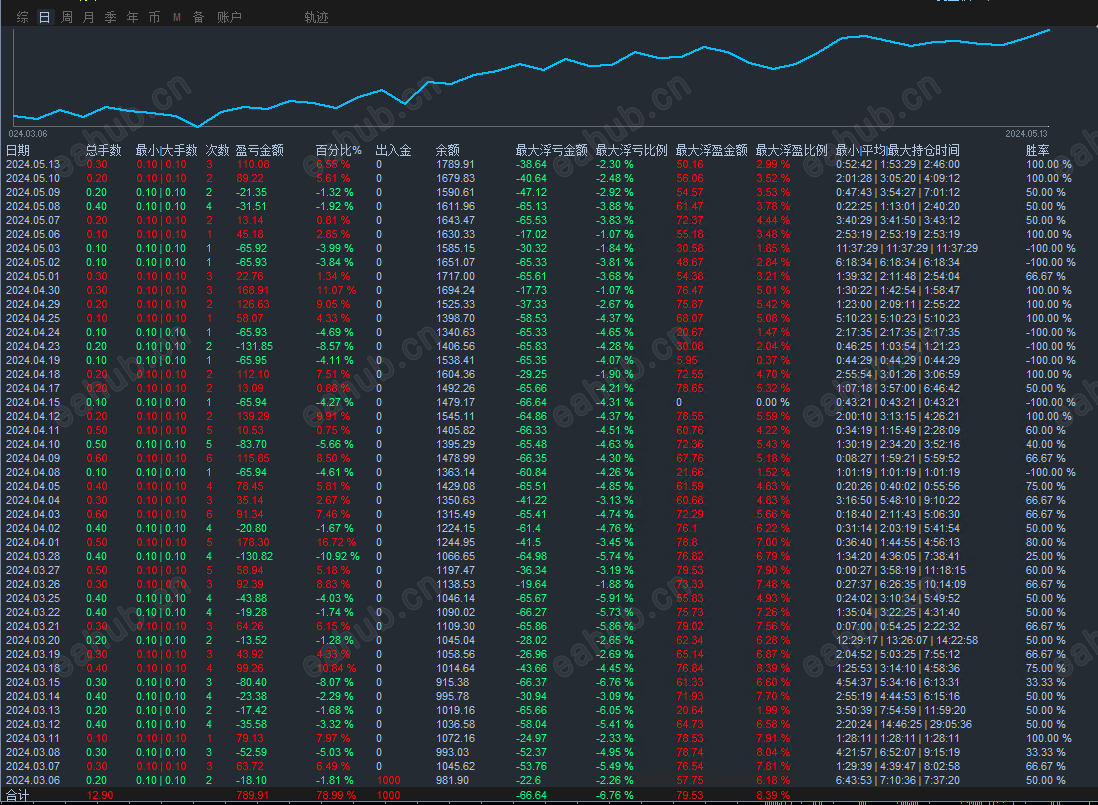Viewport: 1098px width, 805px height.
Task: Open the 周 weekly tab
Action: click(x=67, y=17)
